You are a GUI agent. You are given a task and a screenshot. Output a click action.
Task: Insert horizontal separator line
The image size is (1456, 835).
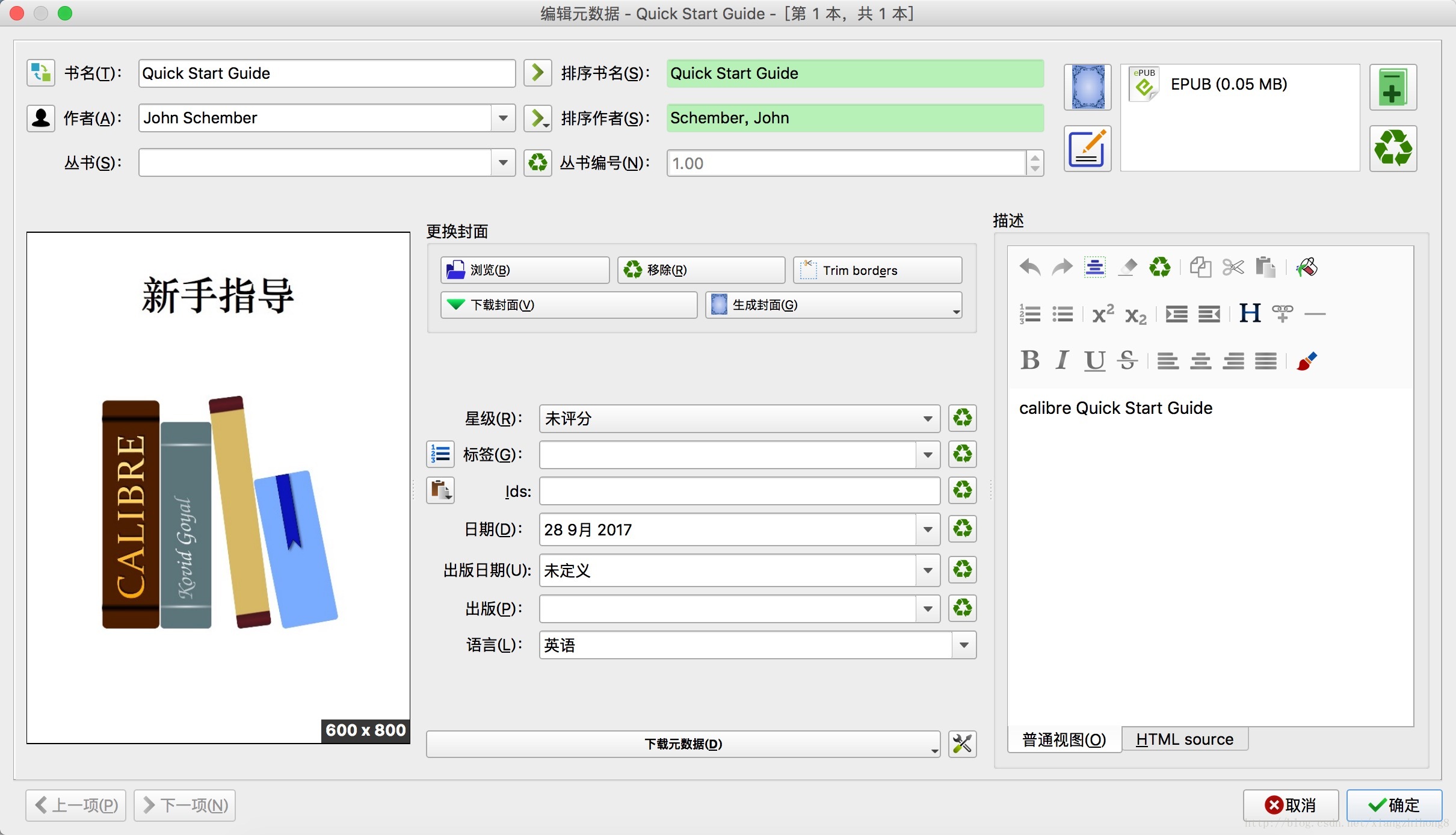(x=1315, y=313)
